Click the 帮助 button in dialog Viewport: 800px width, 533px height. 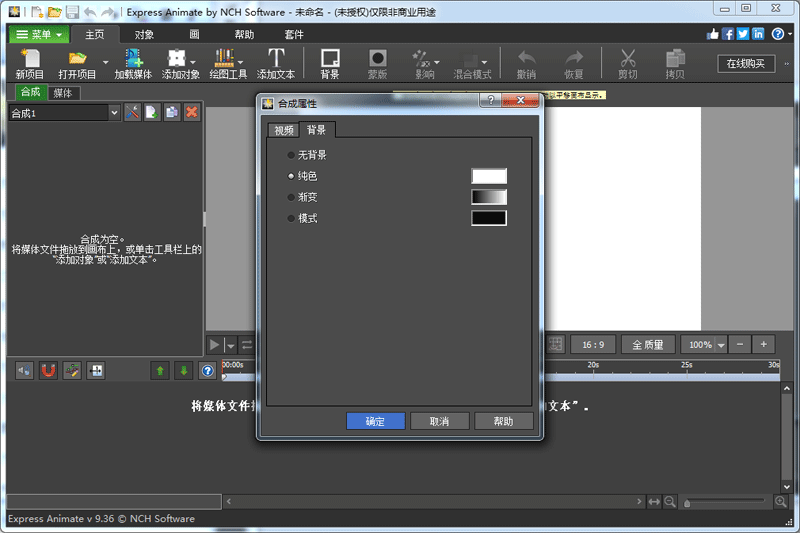(504, 421)
